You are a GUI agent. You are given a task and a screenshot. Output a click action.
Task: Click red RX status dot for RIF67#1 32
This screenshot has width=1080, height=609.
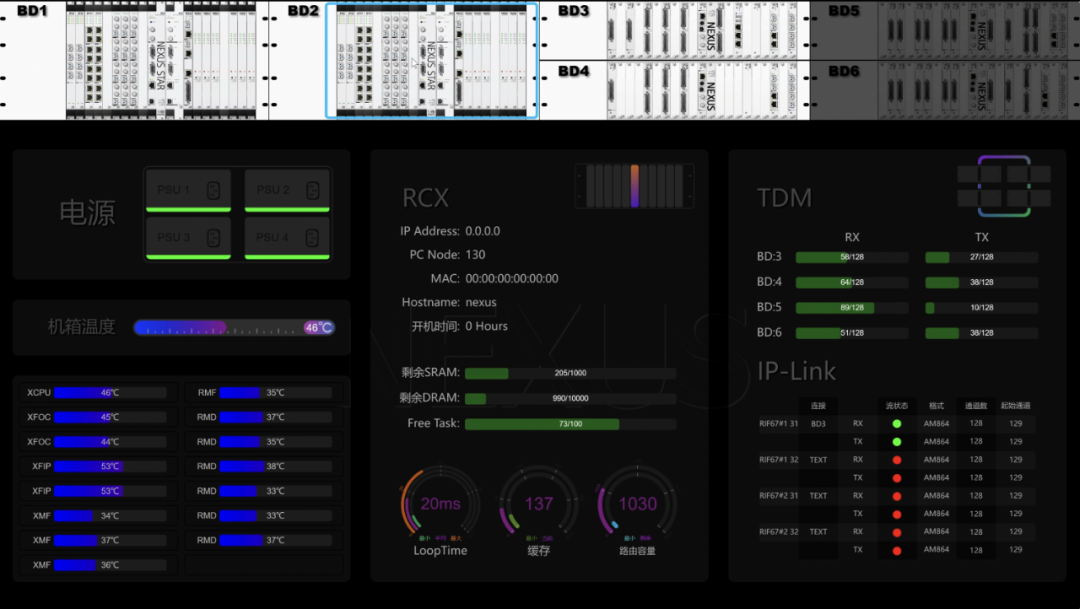click(896, 460)
